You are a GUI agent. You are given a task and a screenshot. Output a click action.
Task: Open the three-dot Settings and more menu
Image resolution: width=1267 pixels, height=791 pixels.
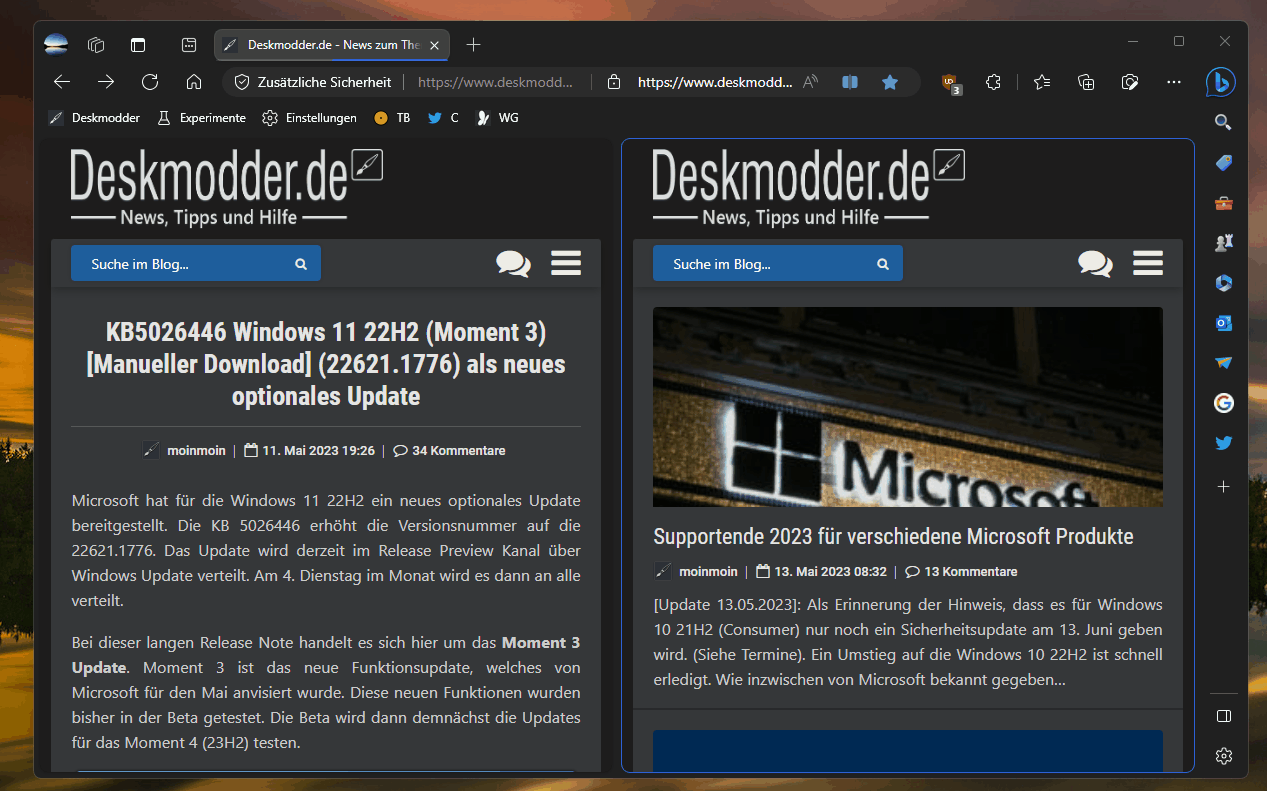pyautogui.click(x=1174, y=82)
